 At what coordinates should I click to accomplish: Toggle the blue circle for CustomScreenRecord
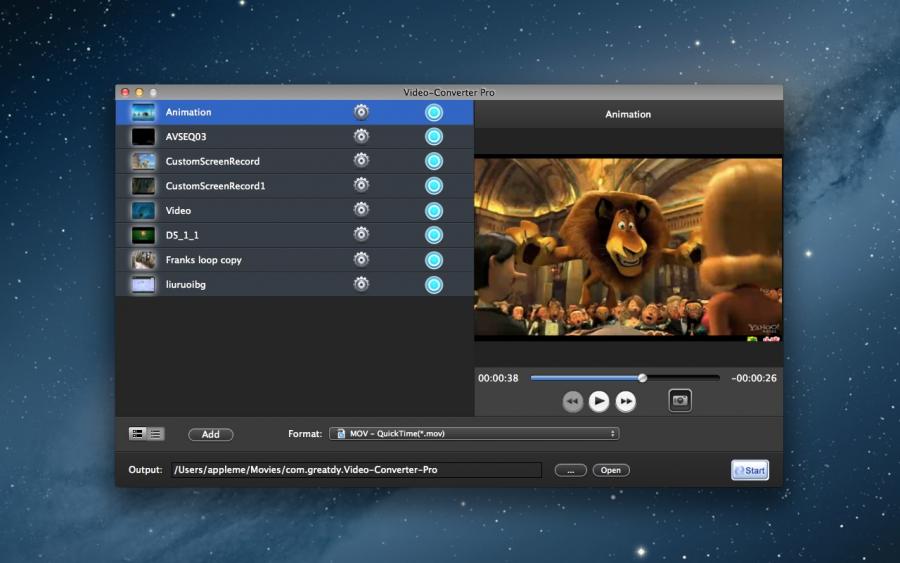tap(434, 161)
